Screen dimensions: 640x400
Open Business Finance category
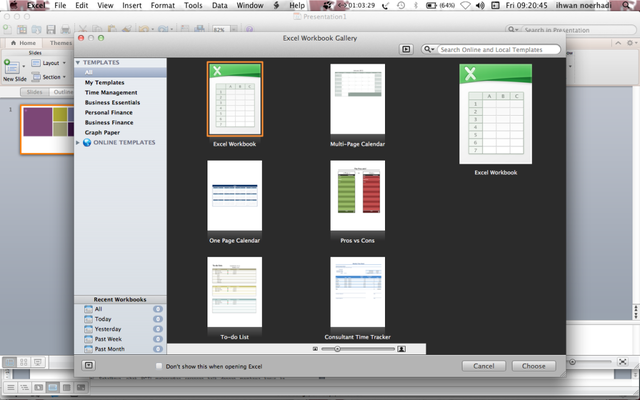coord(109,122)
